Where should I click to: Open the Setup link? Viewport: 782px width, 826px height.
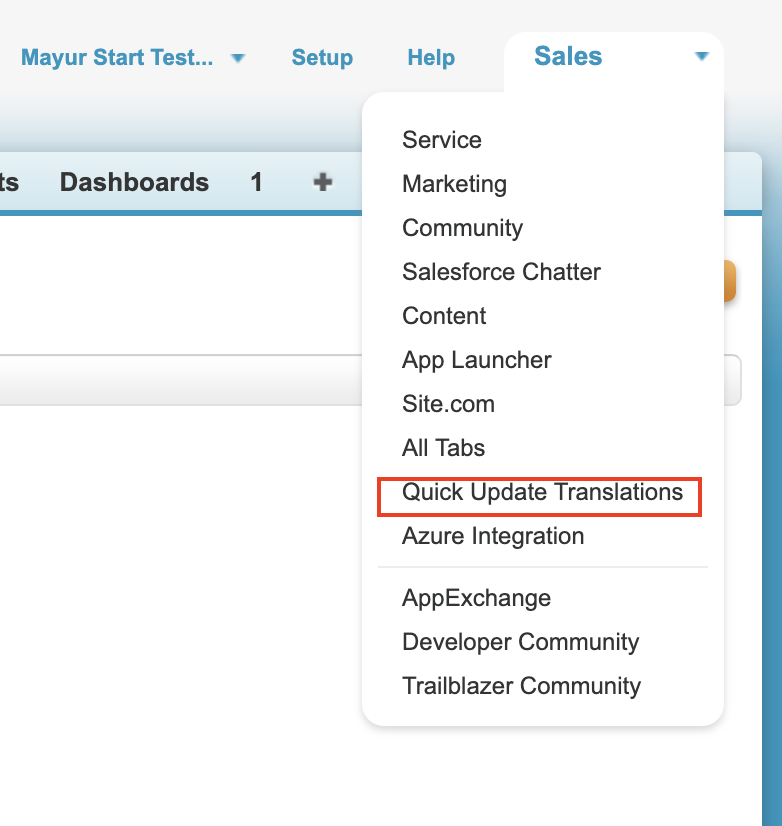pyautogui.click(x=322, y=58)
